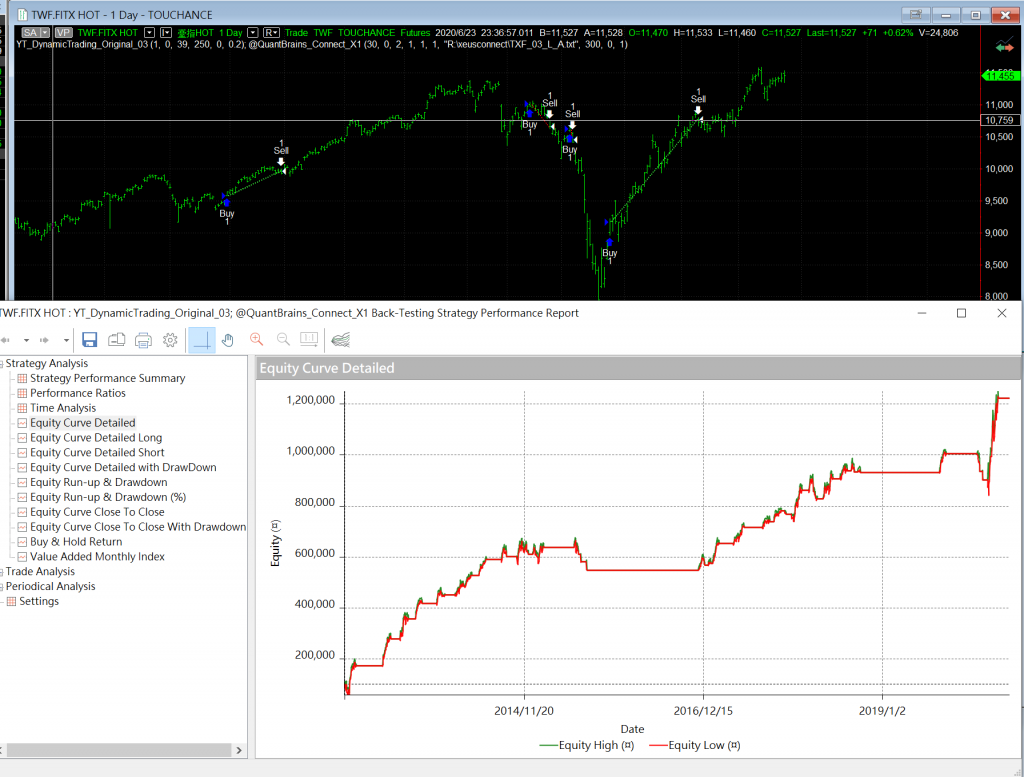The height and width of the screenshot is (777, 1024).
Task: Open Strategy Performance Summary report
Action: click(107, 378)
